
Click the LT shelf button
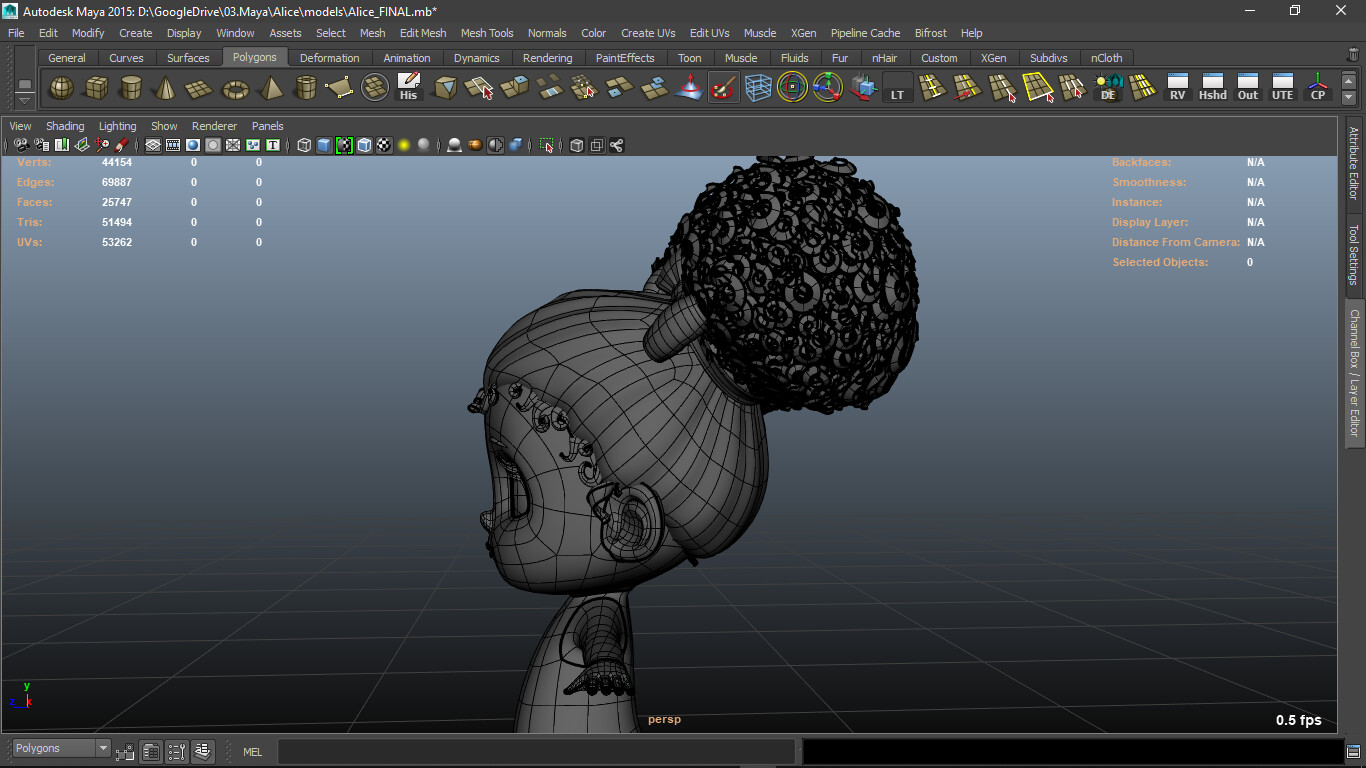[897, 89]
